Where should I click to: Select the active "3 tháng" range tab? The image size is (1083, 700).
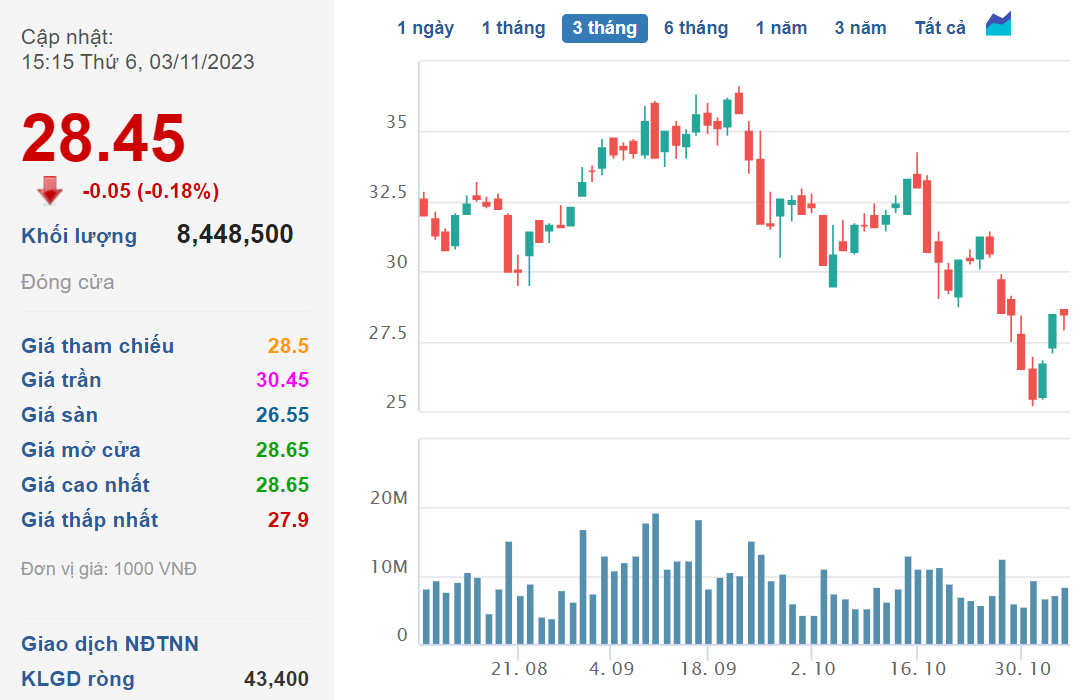click(x=604, y=28)
